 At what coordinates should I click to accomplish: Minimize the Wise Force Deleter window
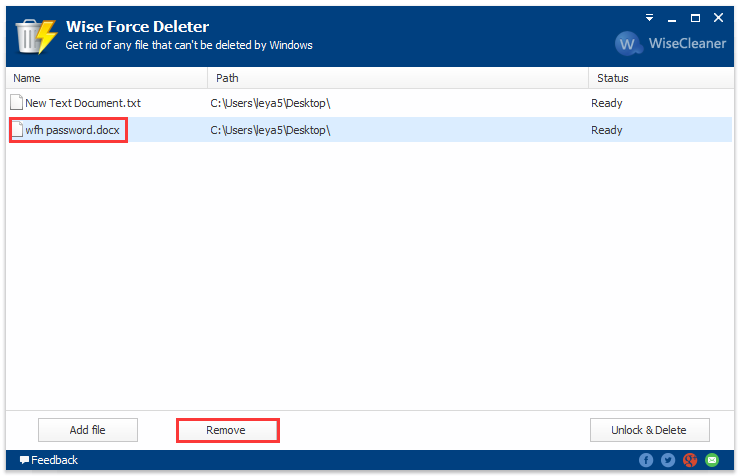(672, 19)
